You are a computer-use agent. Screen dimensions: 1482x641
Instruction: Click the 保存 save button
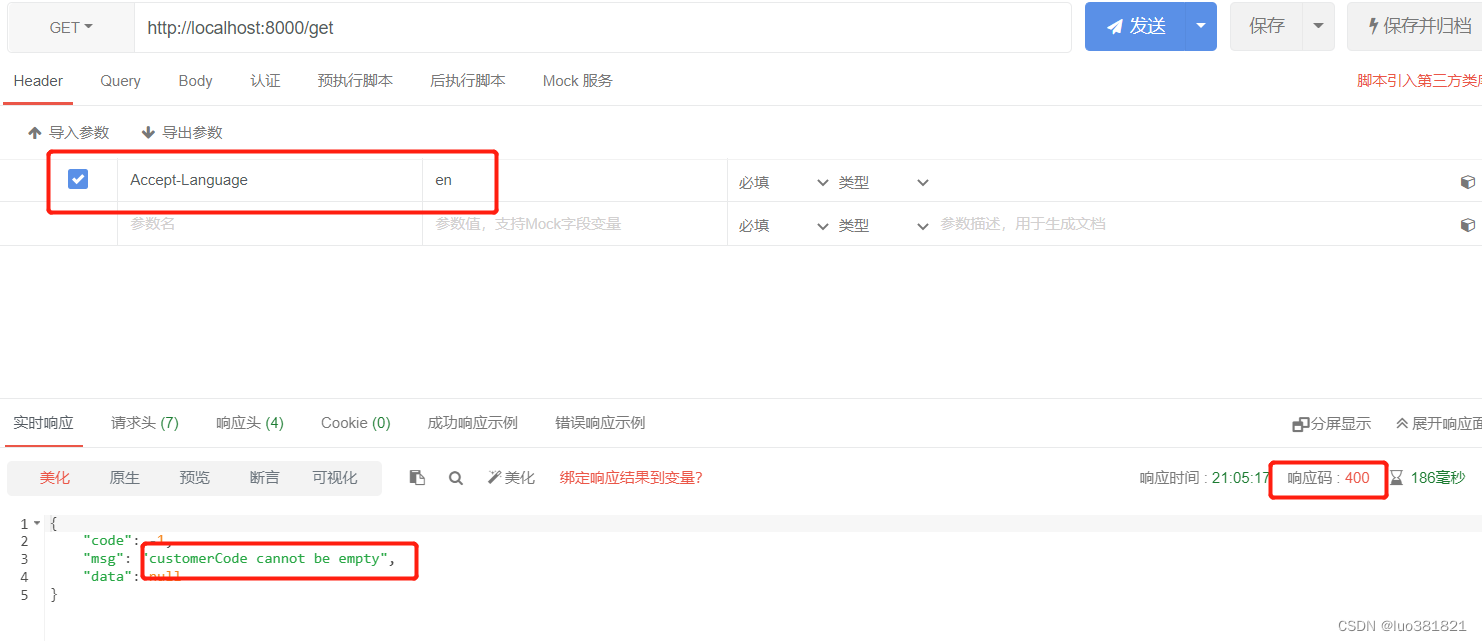tap(1266, 27)
